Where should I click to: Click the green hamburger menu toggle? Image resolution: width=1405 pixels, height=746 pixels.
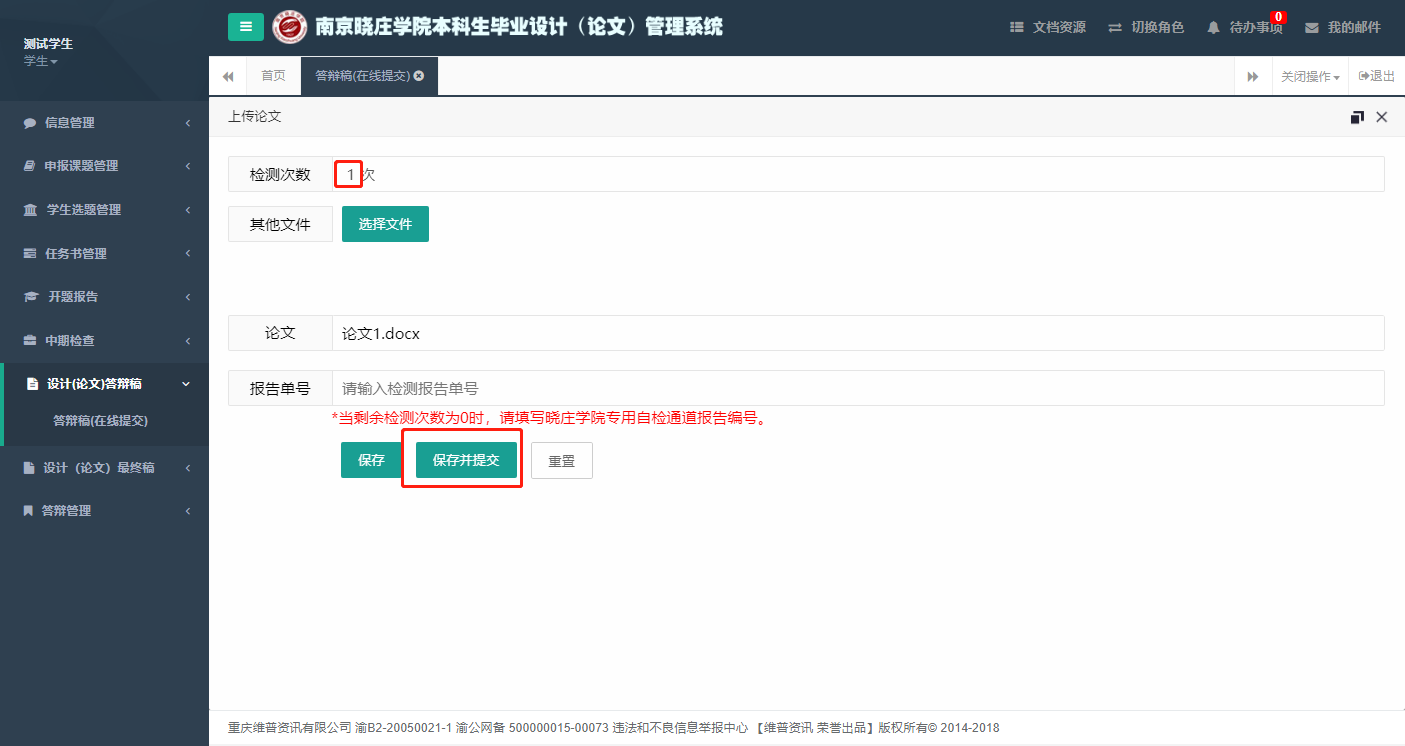point(245,27)
